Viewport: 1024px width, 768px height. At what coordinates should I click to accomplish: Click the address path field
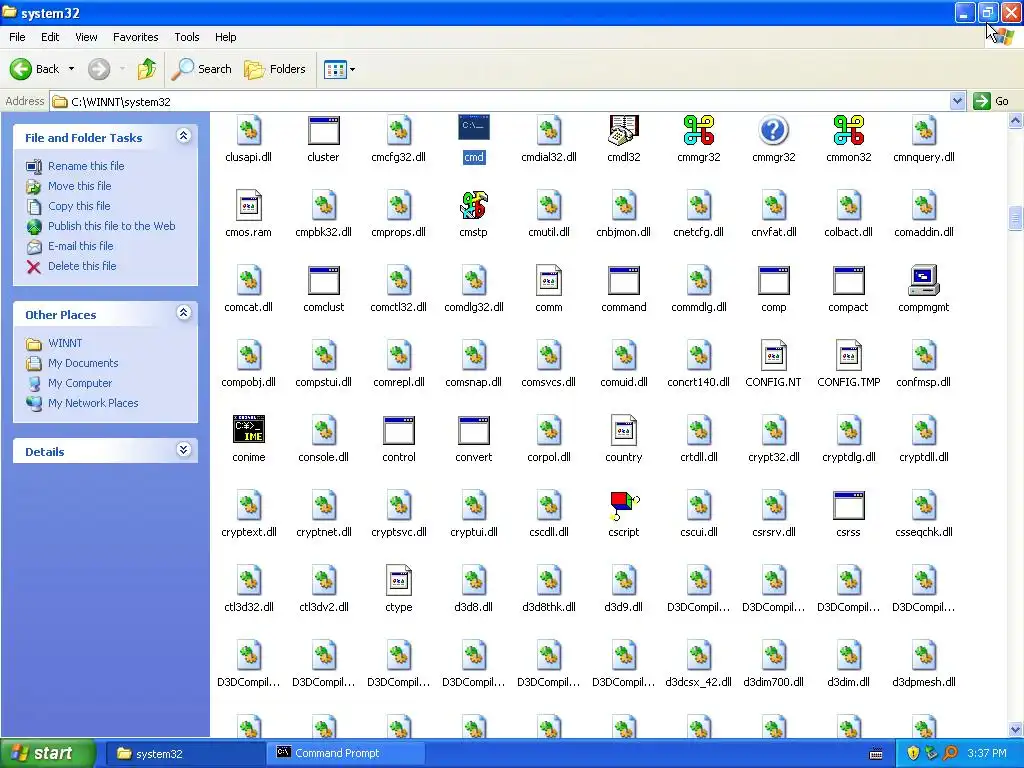pos(500,101)
